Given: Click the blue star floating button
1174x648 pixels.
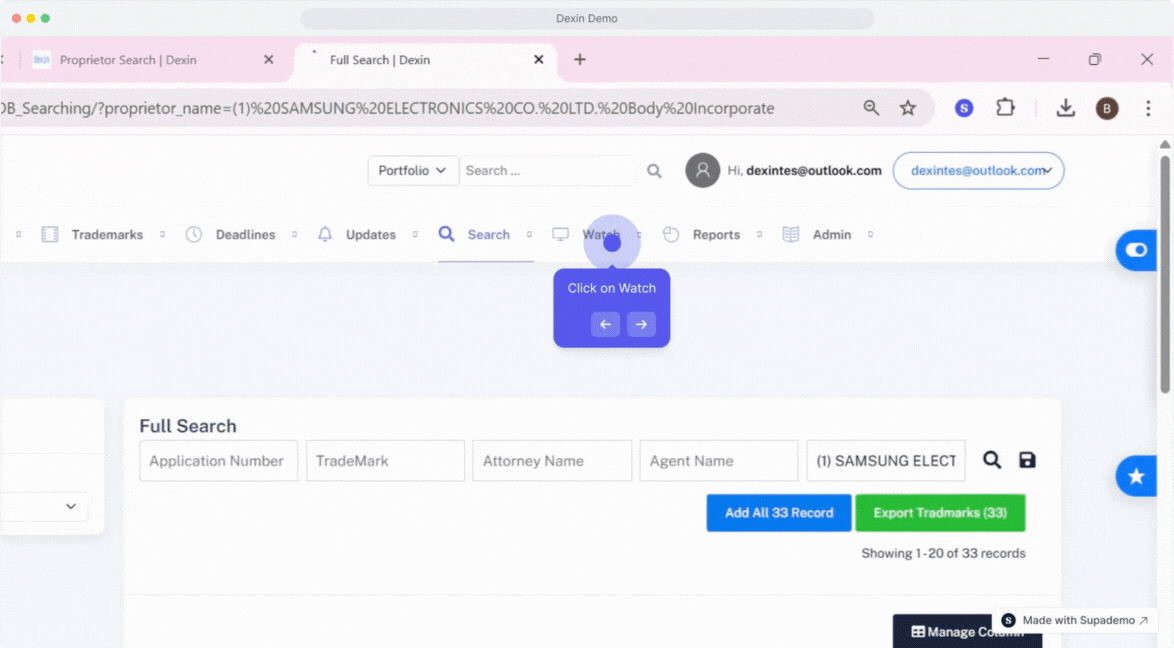Looking at the screenshot, I should 1136,477.
